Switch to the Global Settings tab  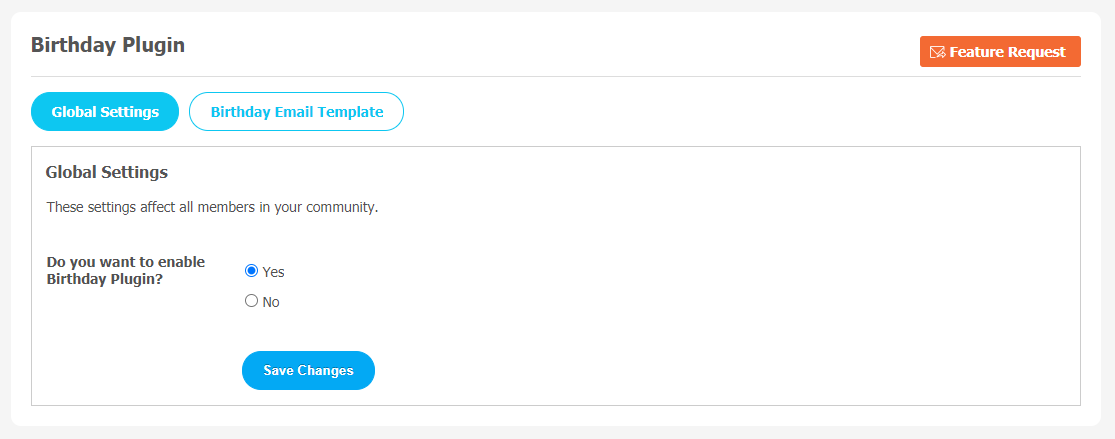coord(105,112)
